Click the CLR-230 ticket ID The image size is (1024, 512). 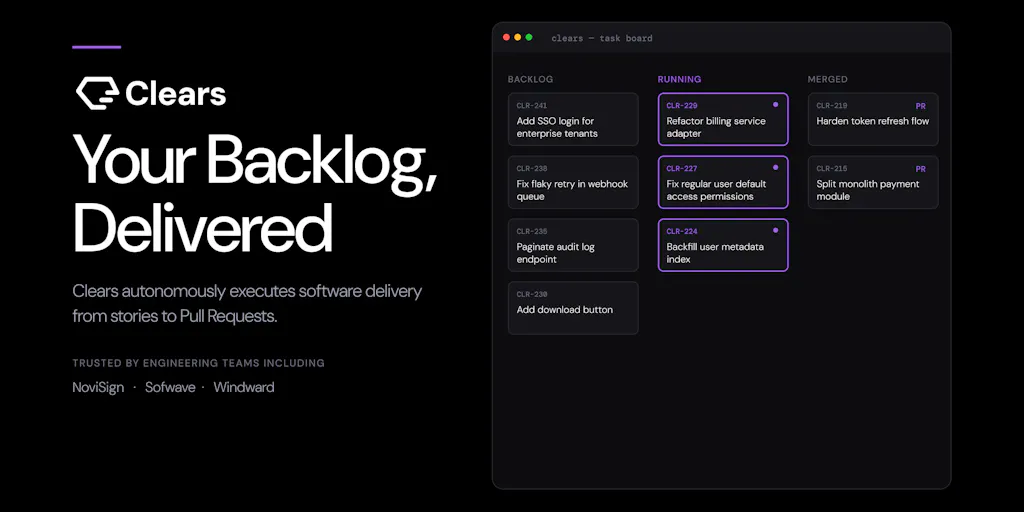pyautogui.click(x=532, y=295)
